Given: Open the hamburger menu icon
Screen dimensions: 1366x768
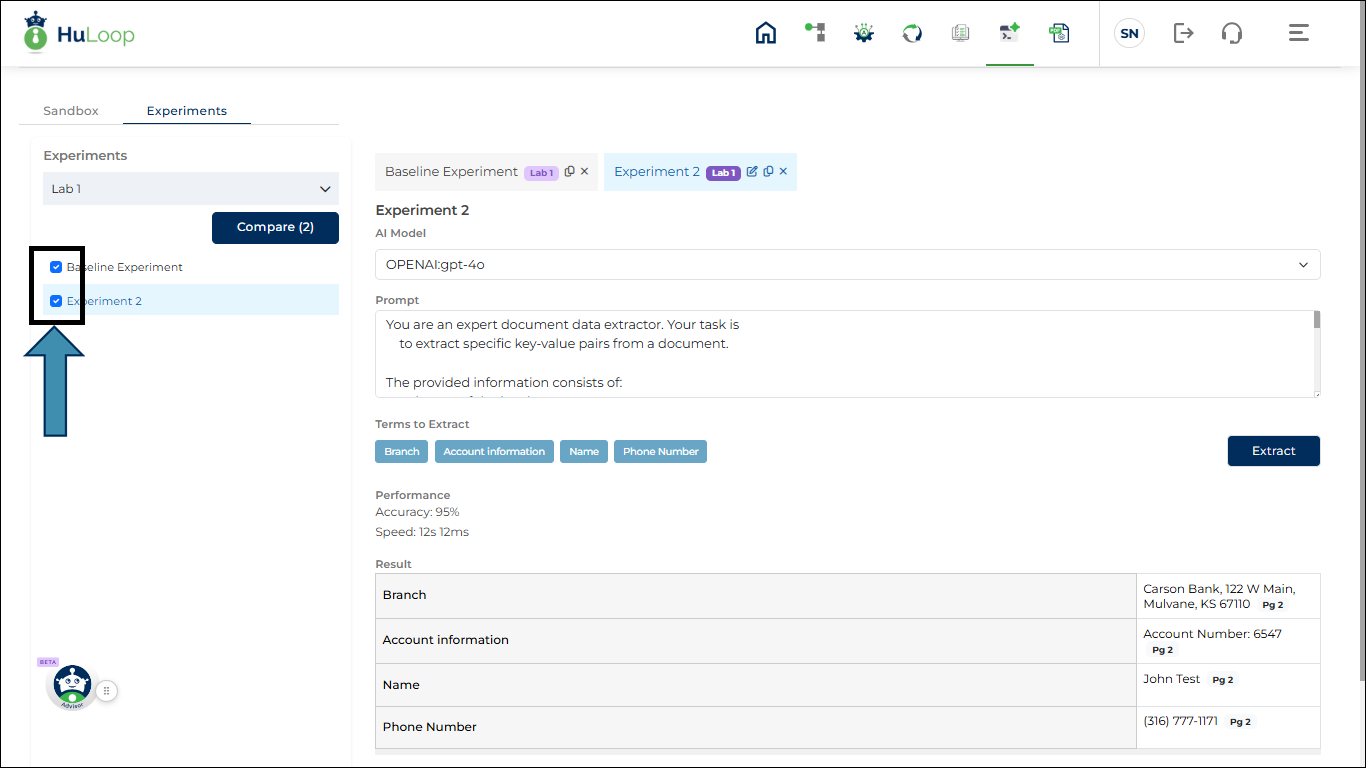Looking at the screenshot, I should (1298, 33).
